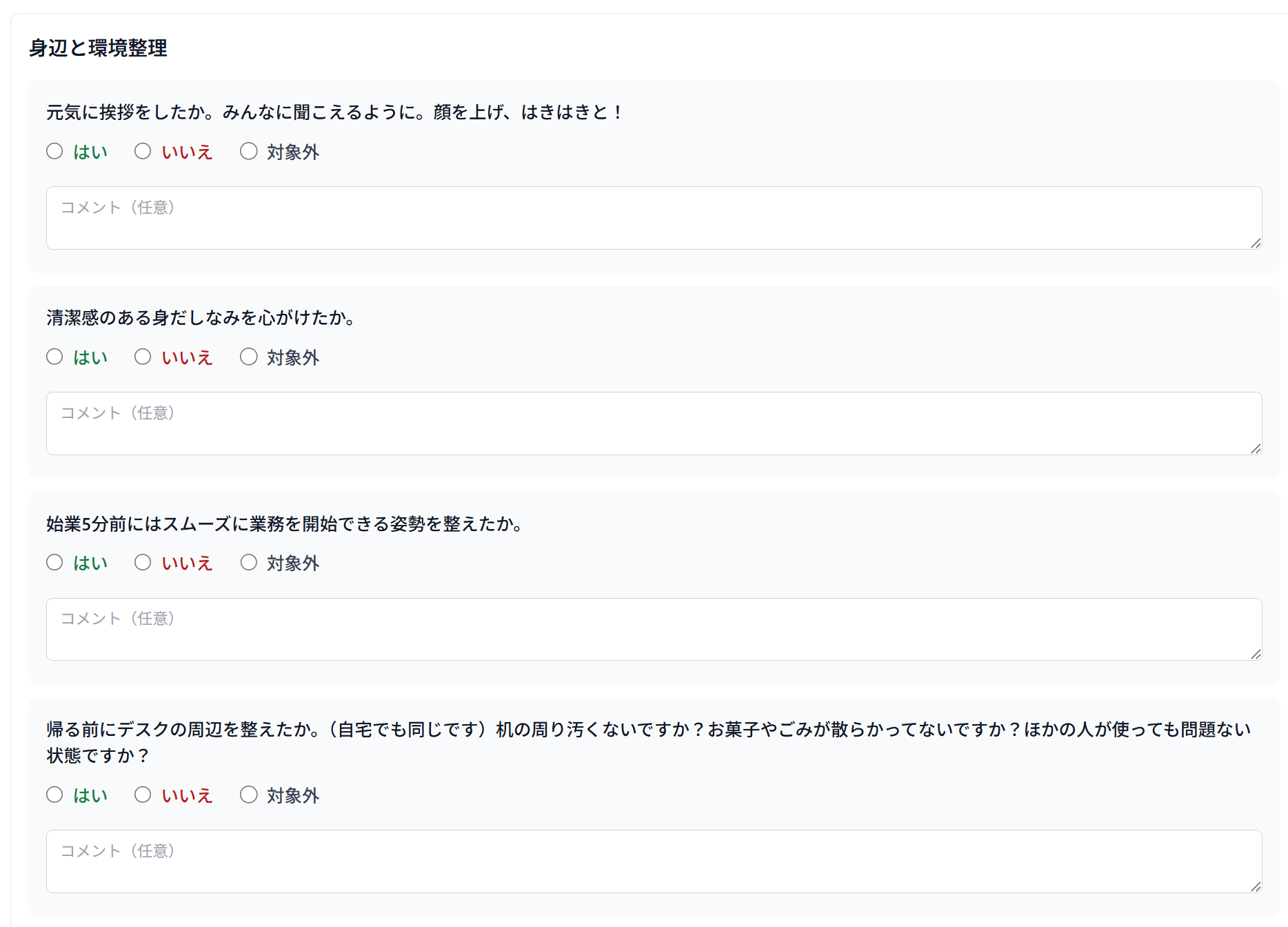Select いいえ for the 始業5分前 question
Image resolution: width=1288 pixels, height=927 pixels.
[x=143, y=562]
